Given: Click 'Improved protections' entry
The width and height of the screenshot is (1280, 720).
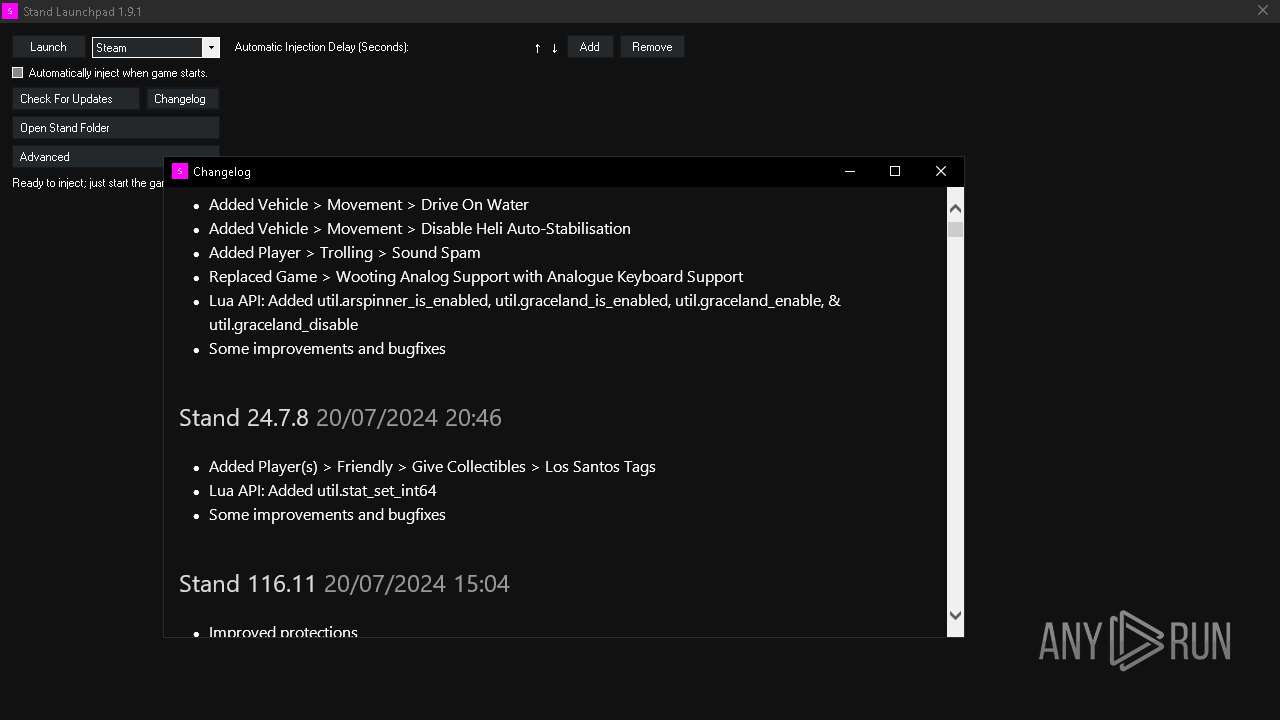Looking at the screenshot, I should pyautogui.click(x=283, y=632).
